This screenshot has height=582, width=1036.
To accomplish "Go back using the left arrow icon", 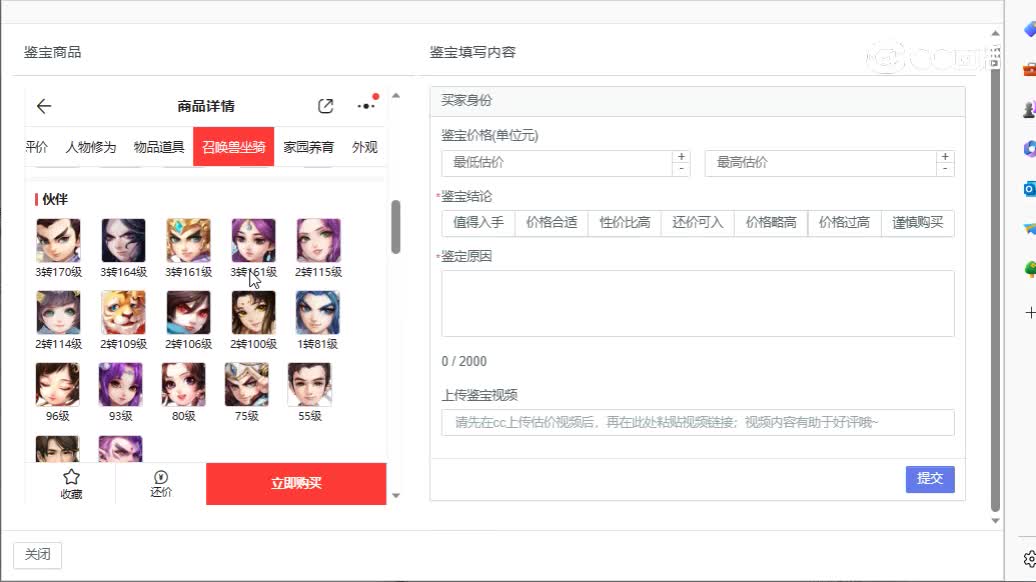I will (x=44, y=106).
